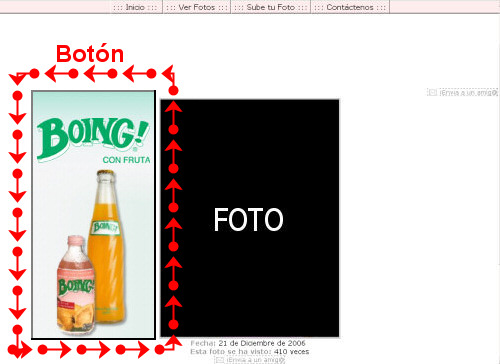
Task: Click the envelope icon beside the FOTO box
Action: coord(432,92)
